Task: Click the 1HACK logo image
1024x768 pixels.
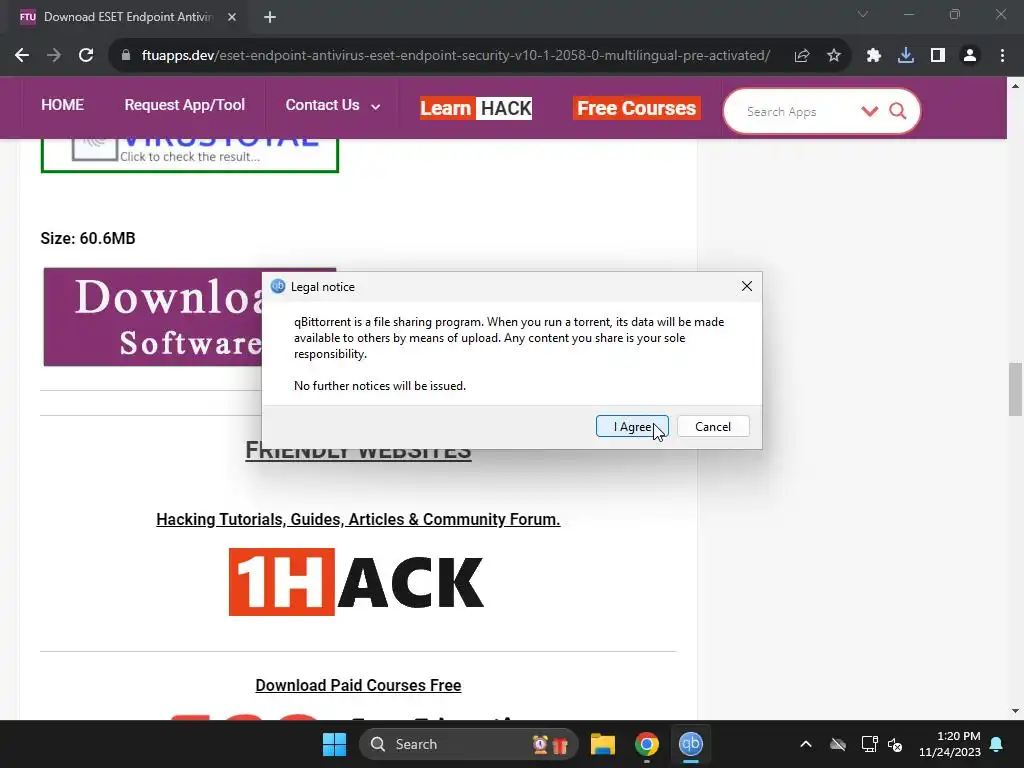Action: point(356,581)
